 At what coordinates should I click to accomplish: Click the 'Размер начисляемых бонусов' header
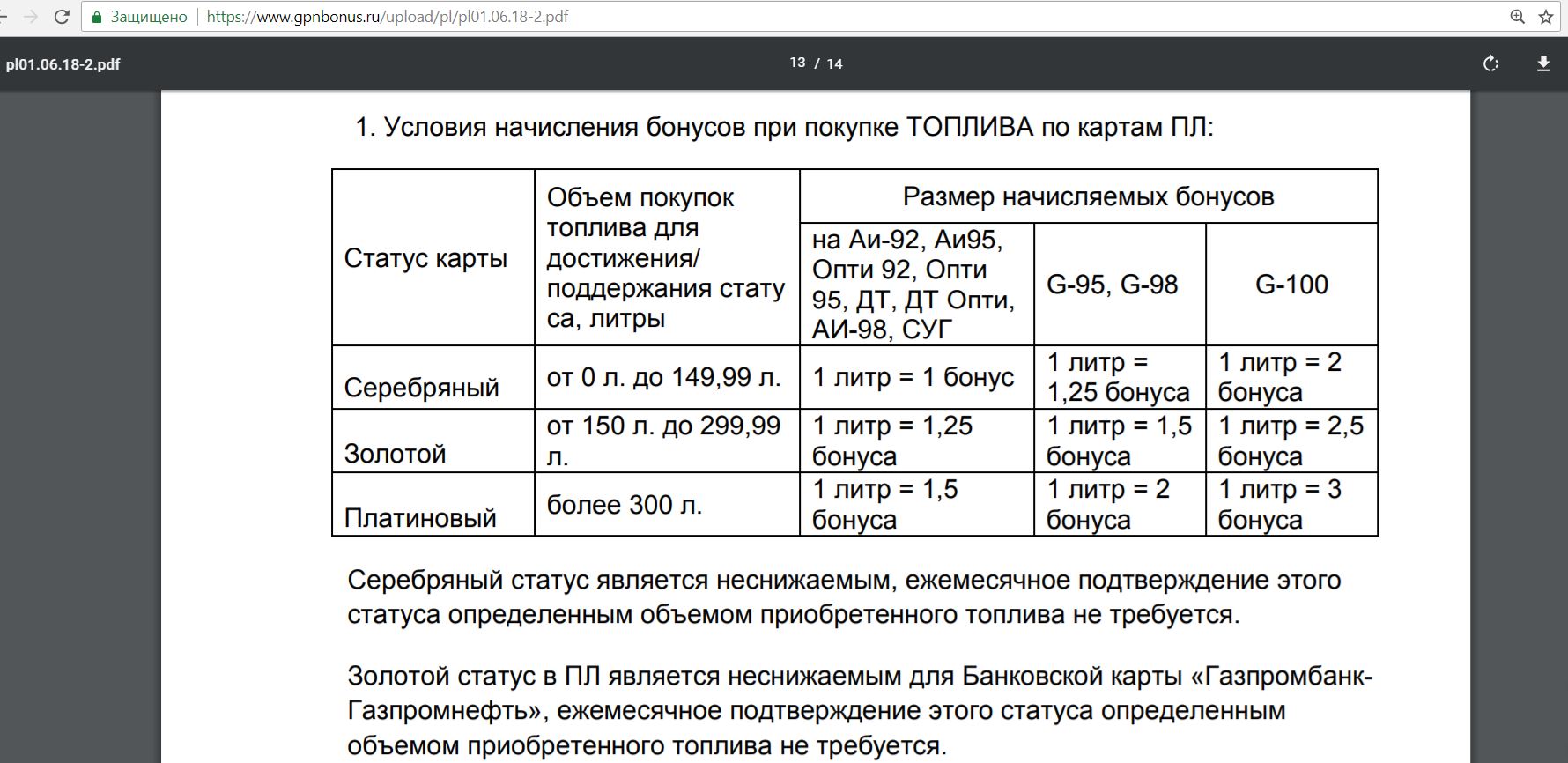tap(1089, 196)
